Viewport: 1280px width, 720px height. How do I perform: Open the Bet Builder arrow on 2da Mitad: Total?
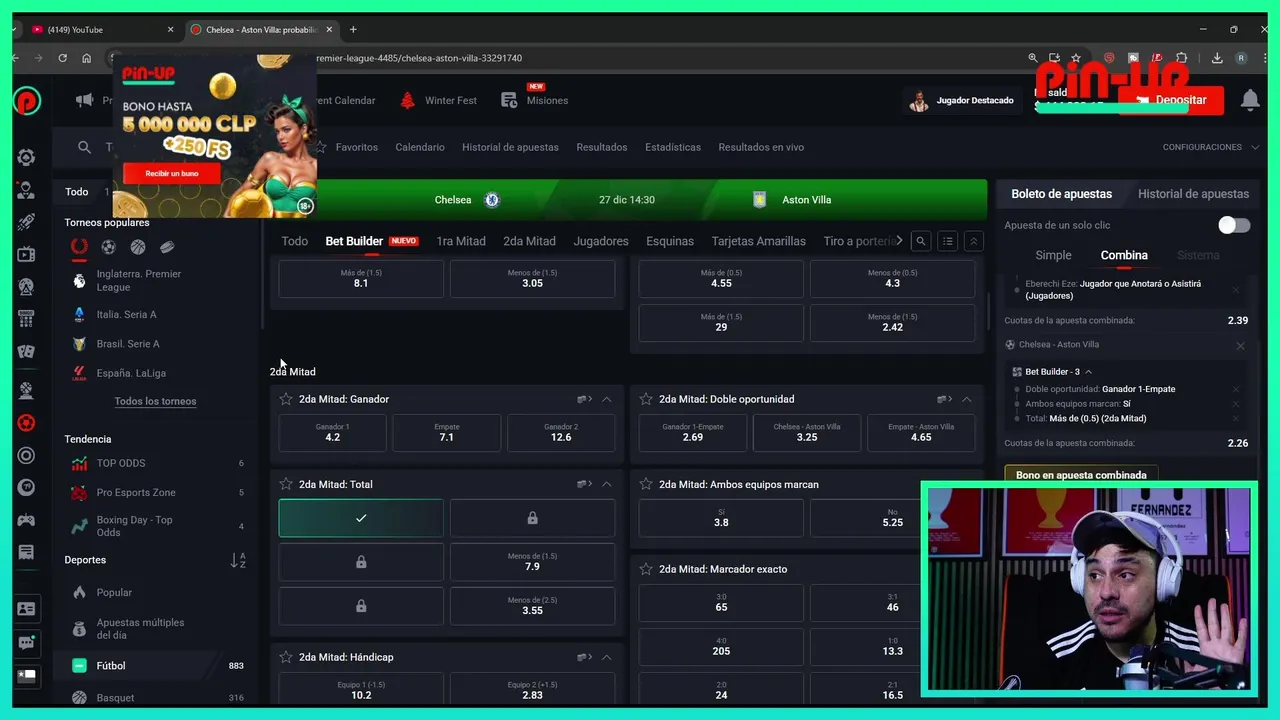pos(584,484)
